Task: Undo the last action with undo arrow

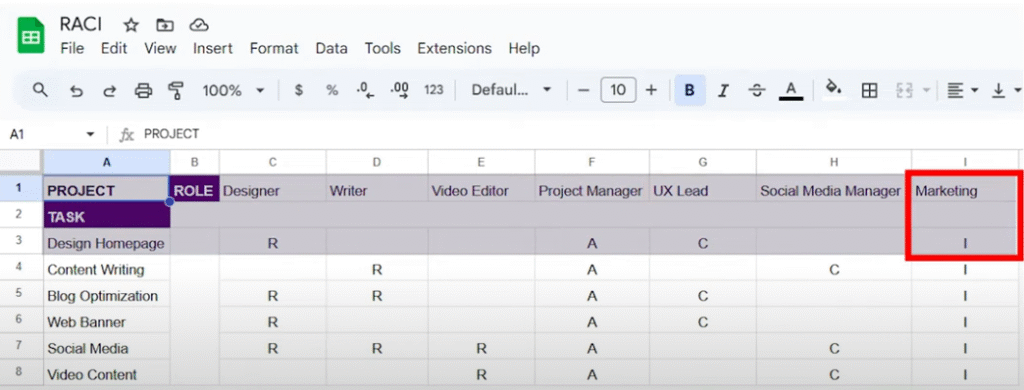Action: point(76,91)
